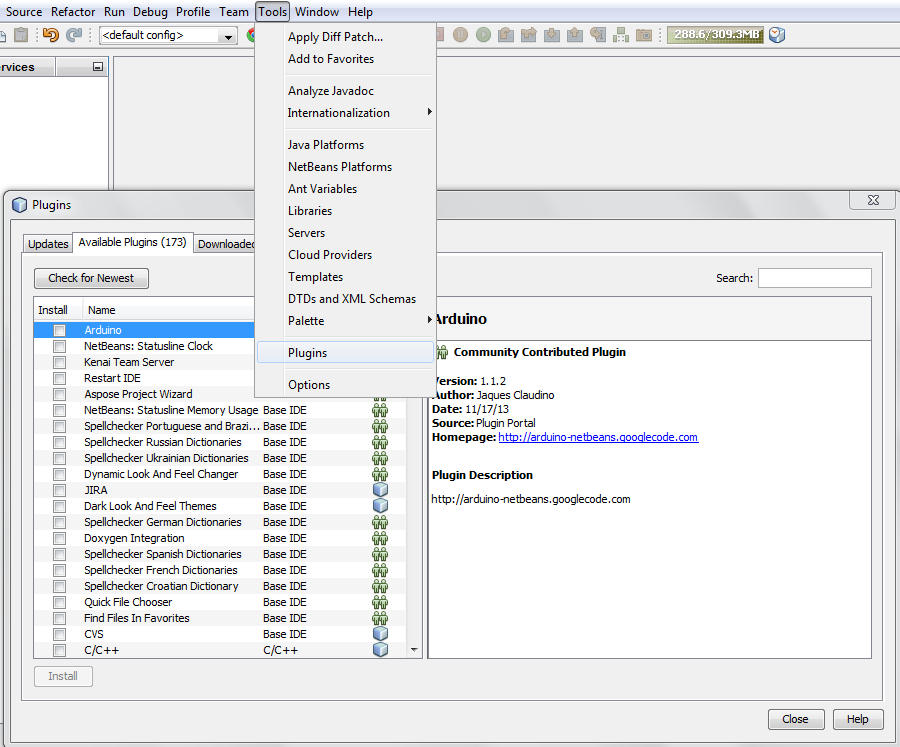Click the garbage collection icon beside the memory bar
Viewport: 900px width, 747px height.
pyautogui.click(x=776, y=35)
